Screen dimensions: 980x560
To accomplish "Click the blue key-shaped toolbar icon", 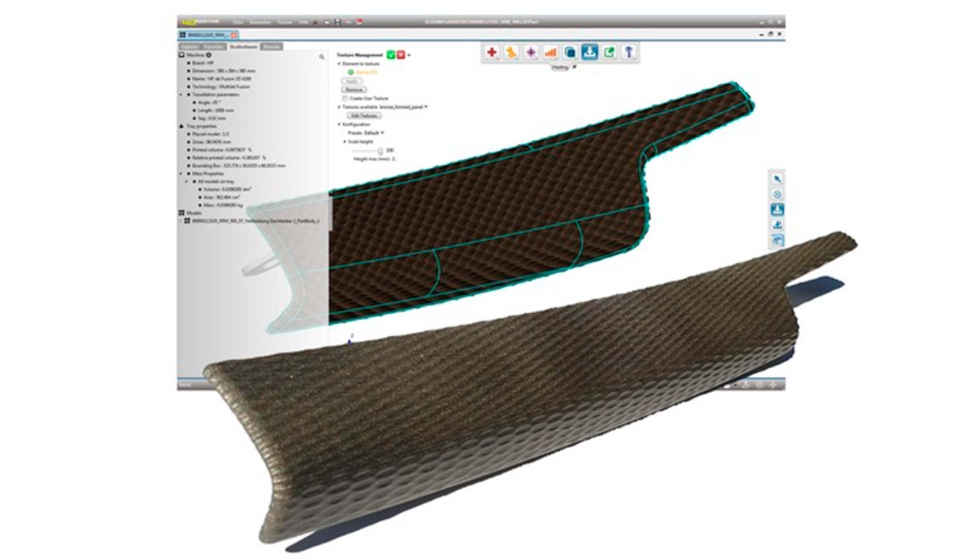I will pyautogui.click(x=629, y=52).
